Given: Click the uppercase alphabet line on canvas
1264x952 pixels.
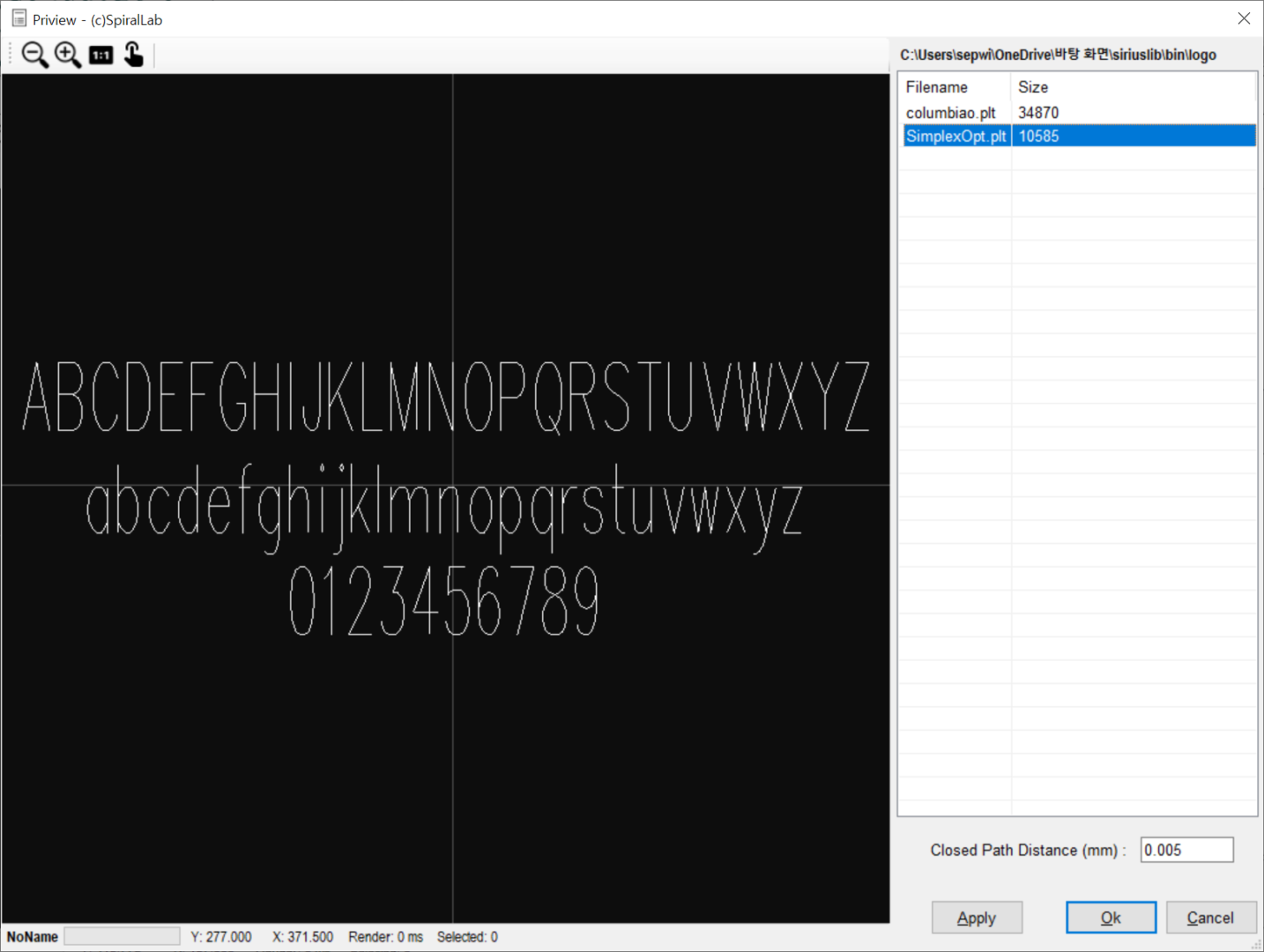Looking at the screenshot, I should point(446,397).
